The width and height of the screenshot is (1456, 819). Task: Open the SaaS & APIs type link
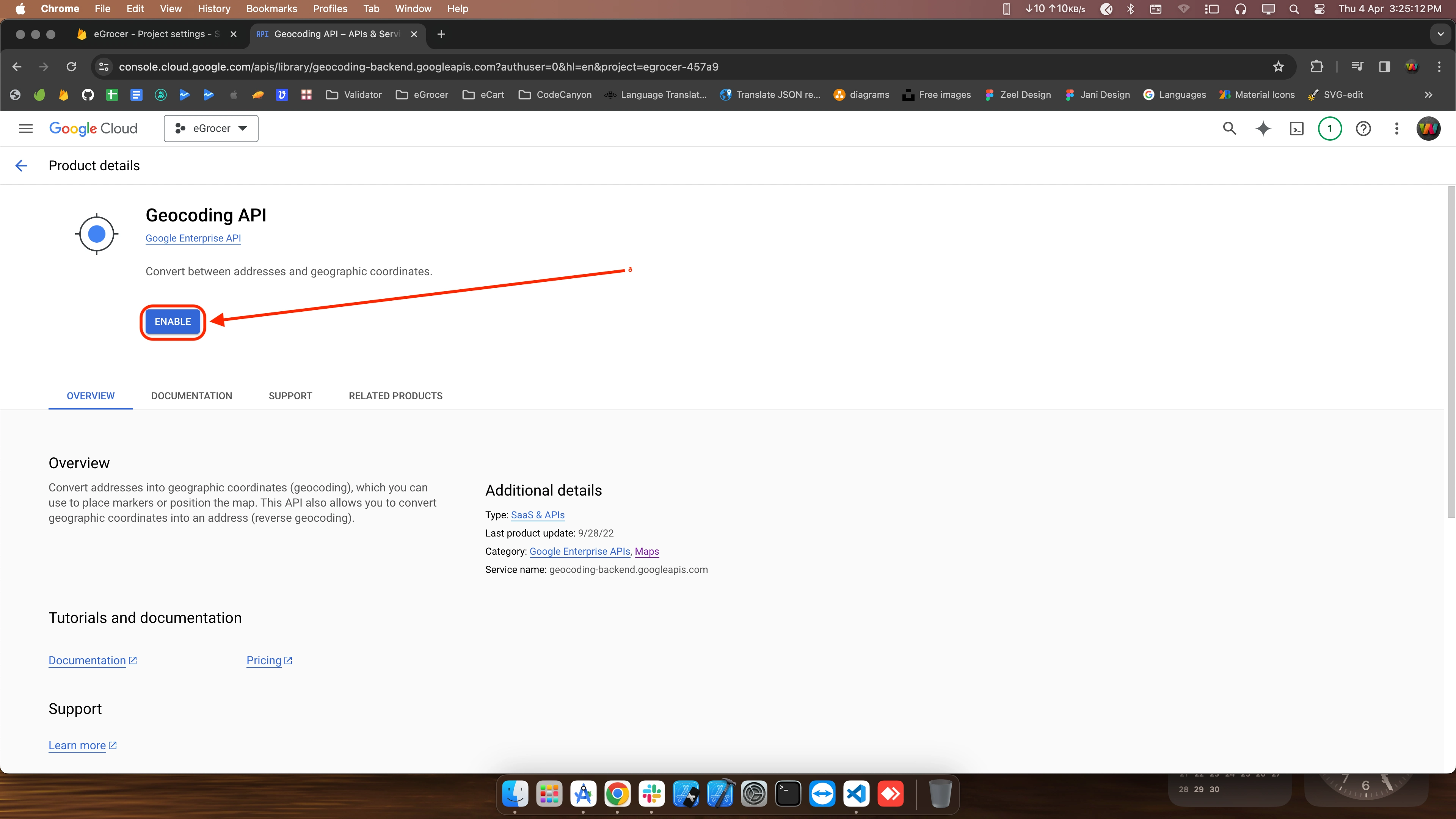tap(538, 515)
